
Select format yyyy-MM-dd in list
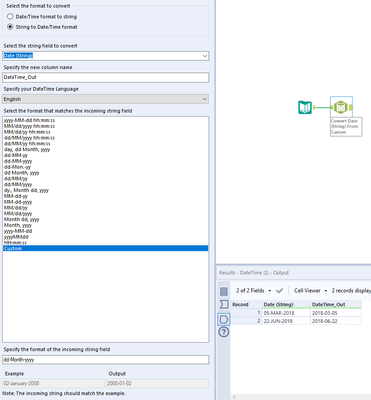[105, 231]
